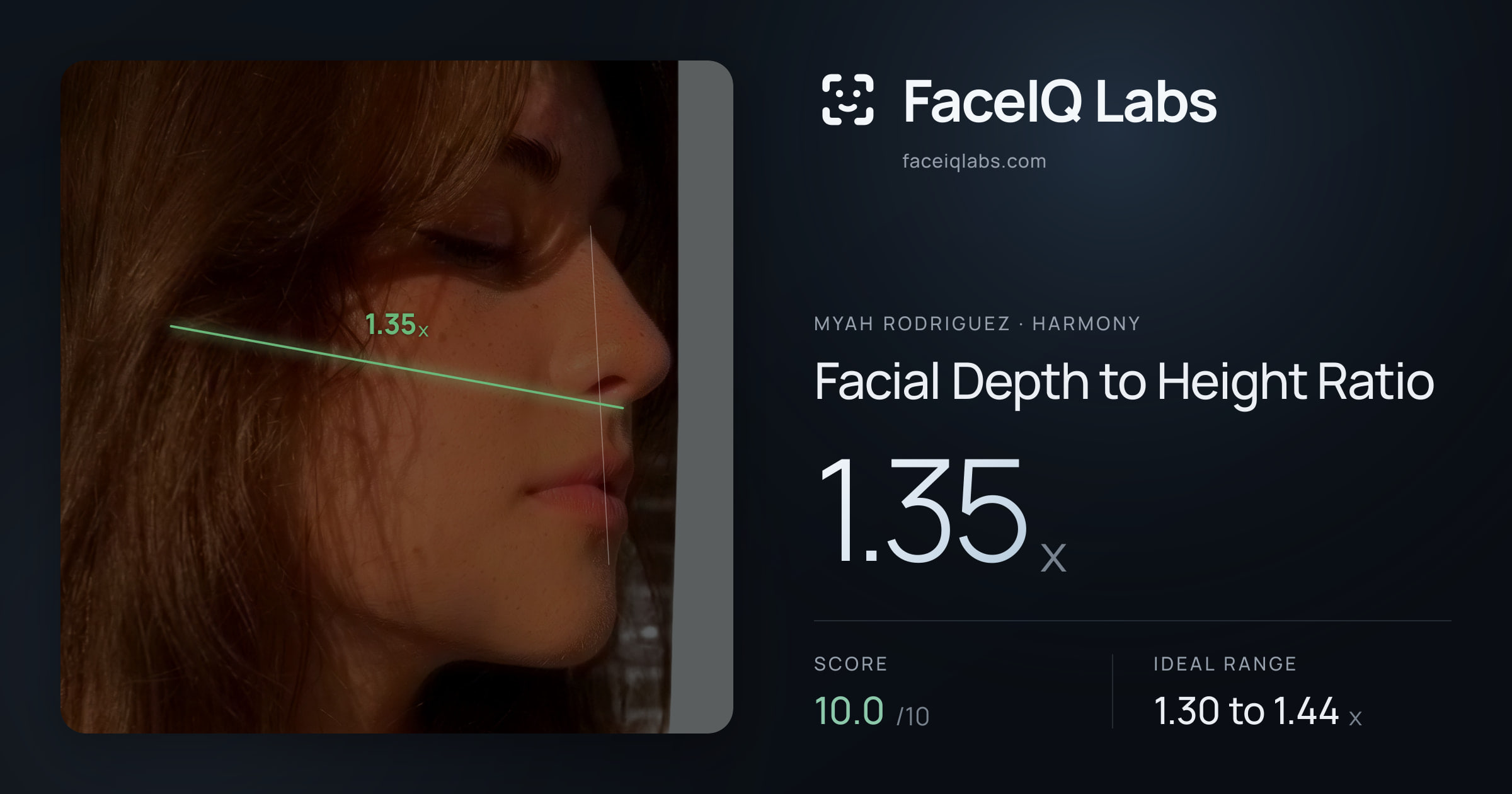Click the IDEAL RANGE heading

click(x=1225, y=664)
